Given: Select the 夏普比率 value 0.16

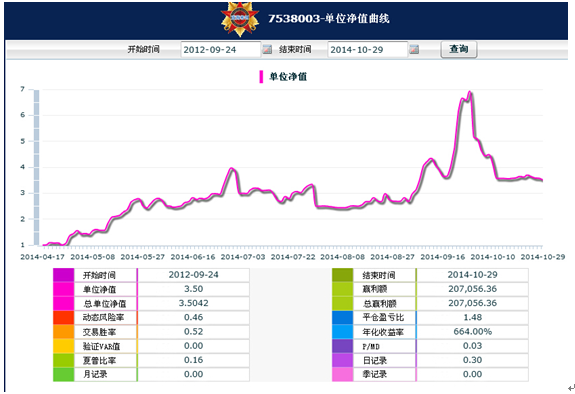Looking at the screenshot, I should [x=194, y=360].
